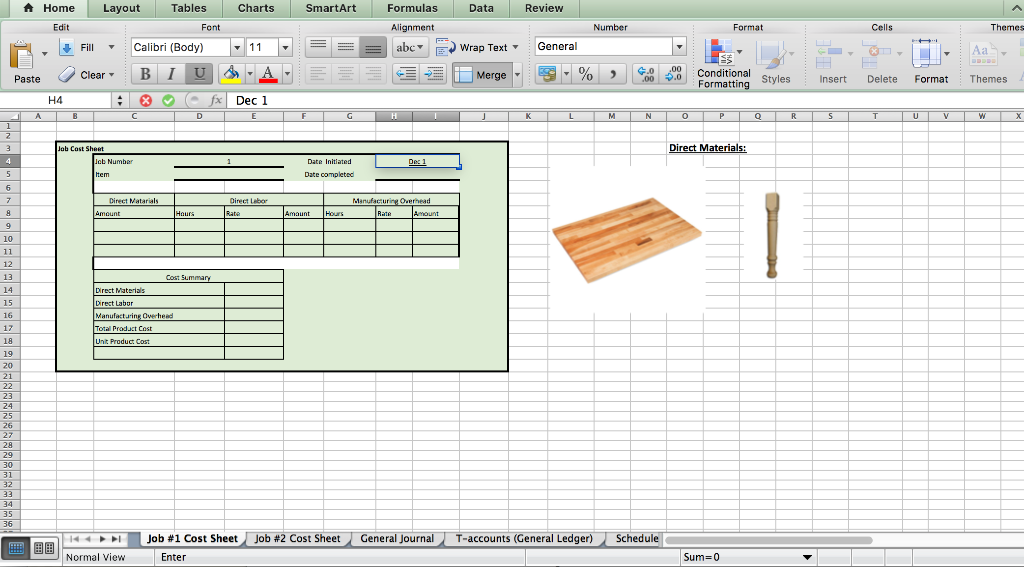1024x567 pixels.
Task: Apply yellow fill color bucket
Action: 231,74
